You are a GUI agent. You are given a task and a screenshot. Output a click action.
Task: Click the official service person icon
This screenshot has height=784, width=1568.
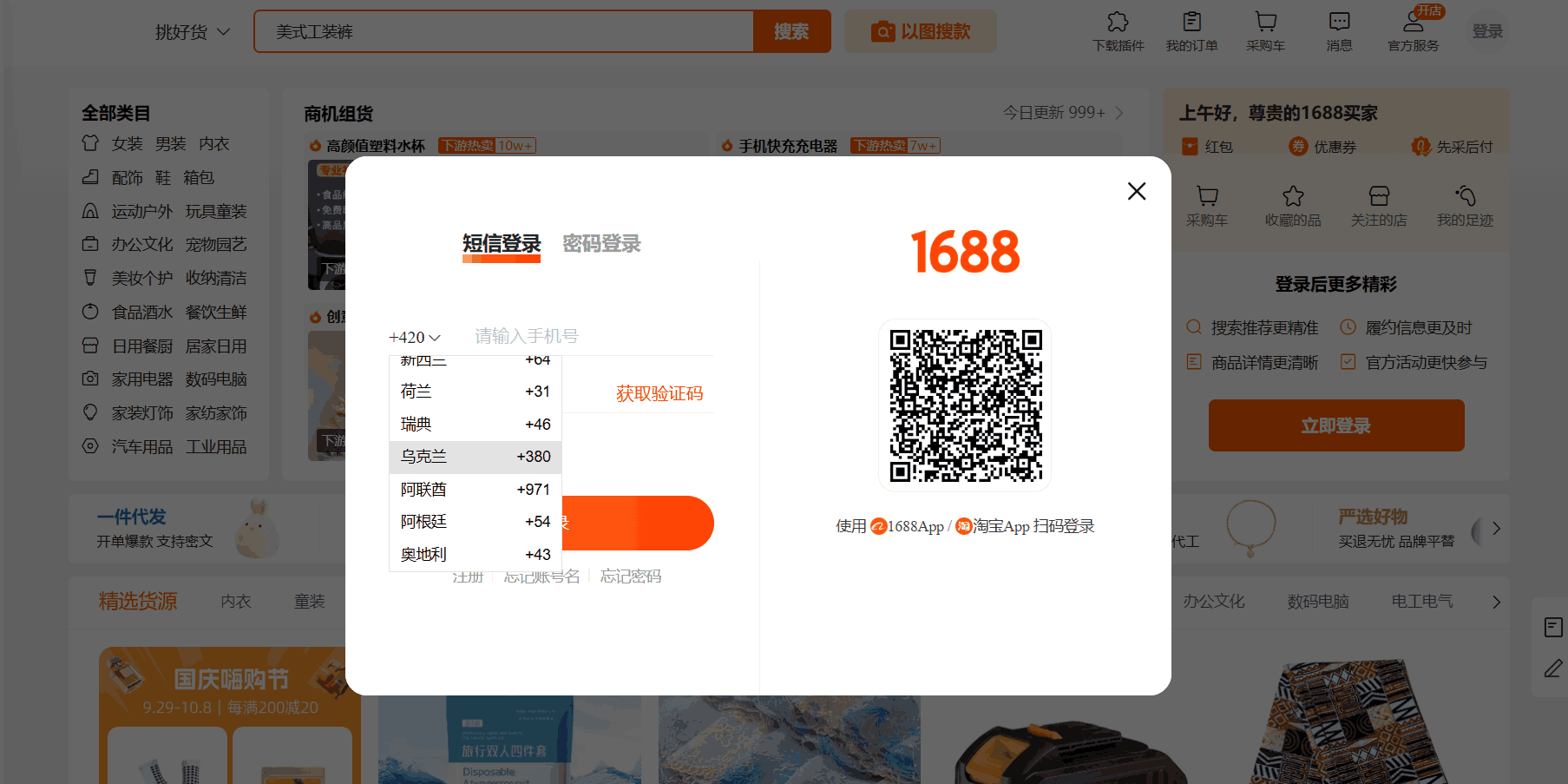click(1413, 23)
